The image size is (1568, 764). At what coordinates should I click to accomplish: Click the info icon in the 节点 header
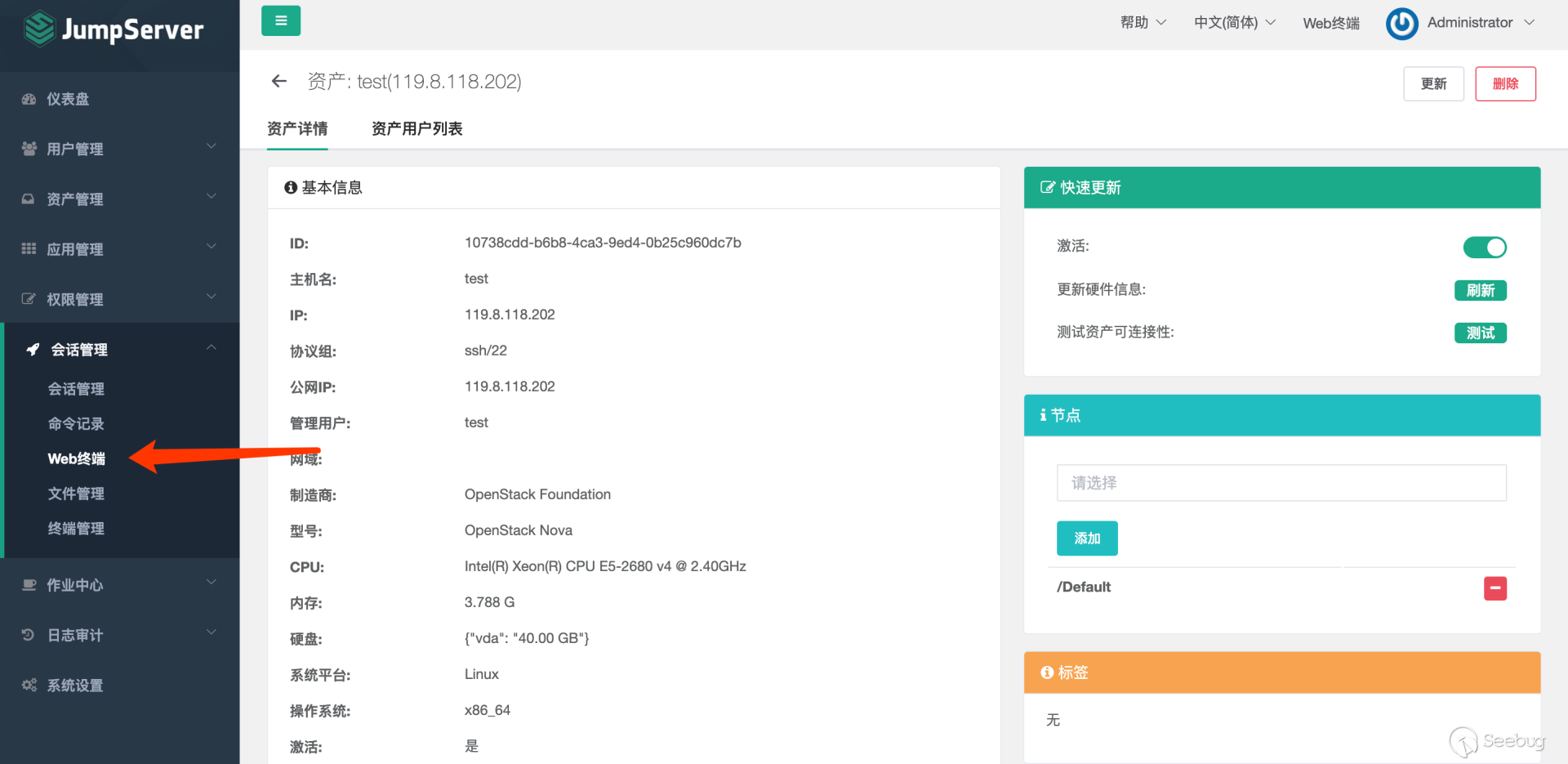coord(1043,415)
